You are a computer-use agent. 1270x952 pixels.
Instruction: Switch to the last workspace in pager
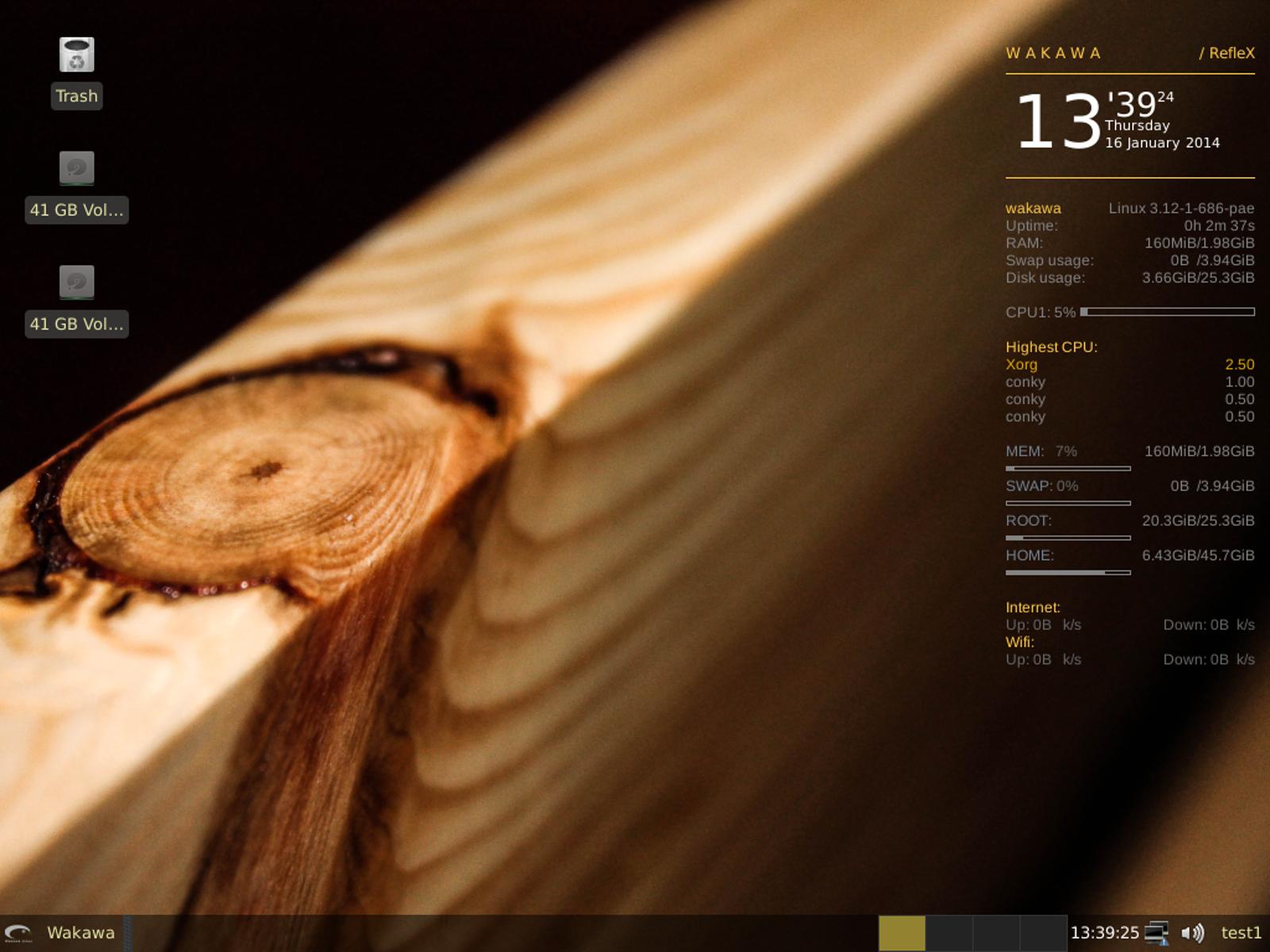(x=1043, y=933)
